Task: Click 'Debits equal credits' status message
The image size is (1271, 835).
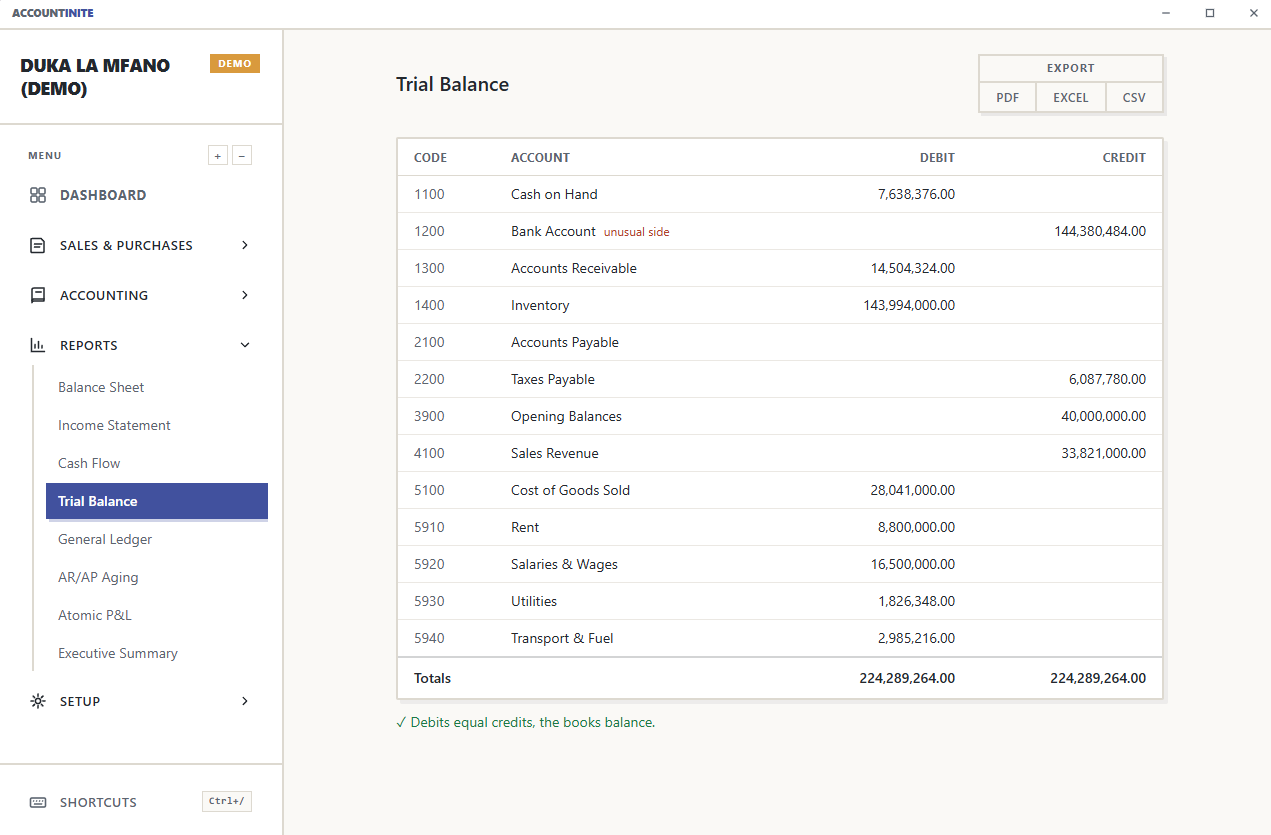Action: tap(525, 722)
